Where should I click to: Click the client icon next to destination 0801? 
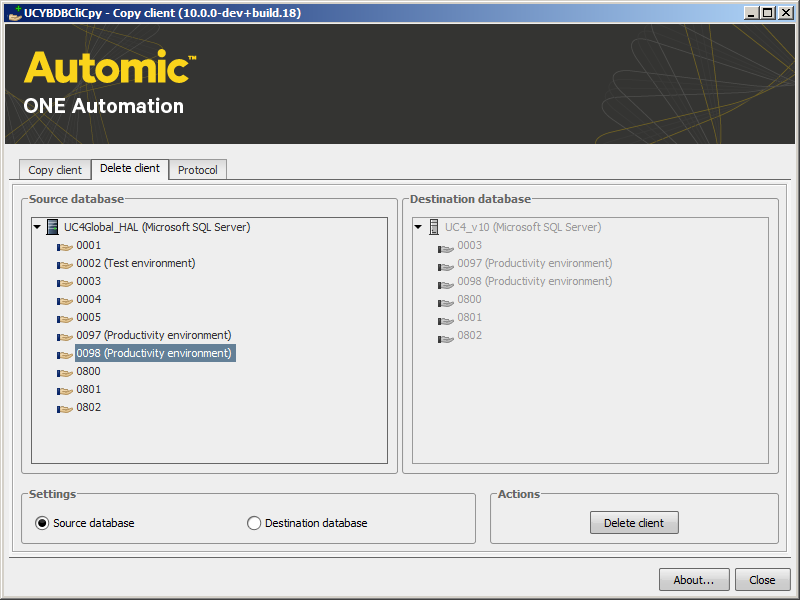[445, 321]
